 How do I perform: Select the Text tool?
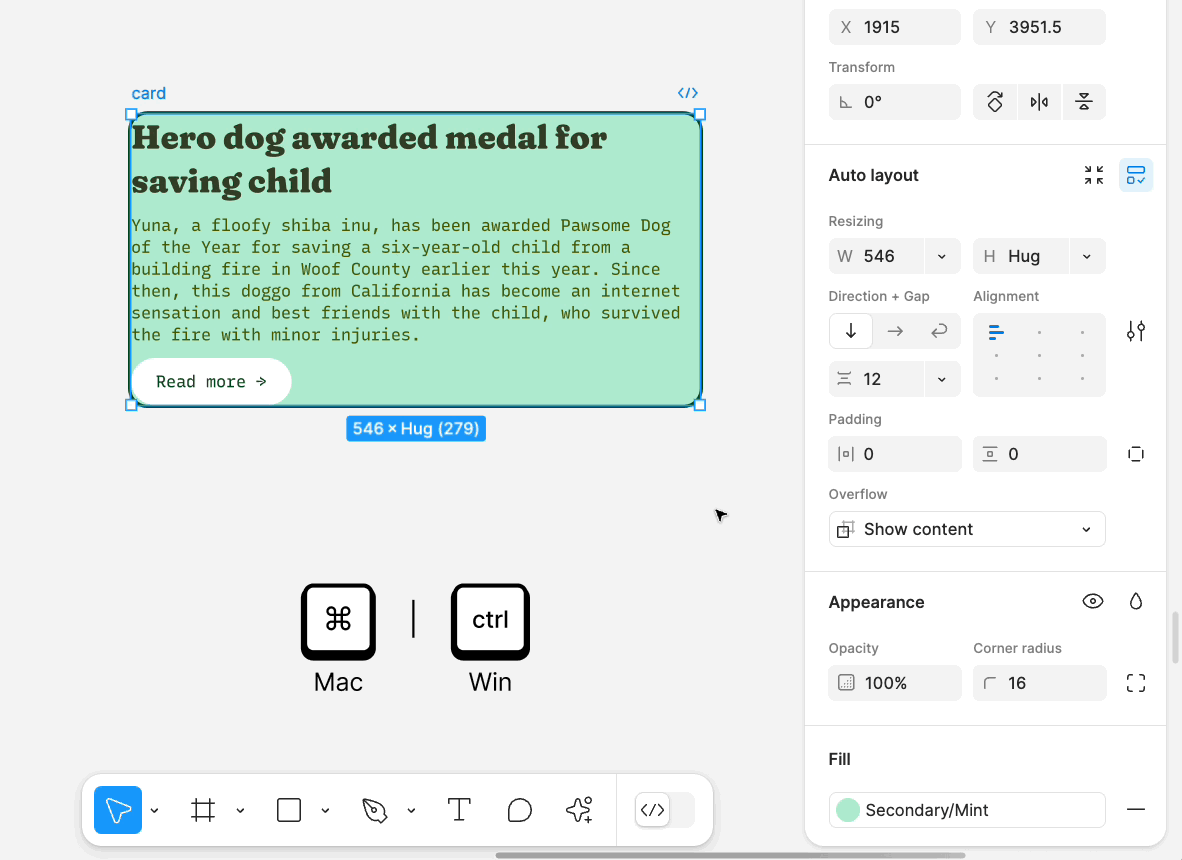coord(459,810)
